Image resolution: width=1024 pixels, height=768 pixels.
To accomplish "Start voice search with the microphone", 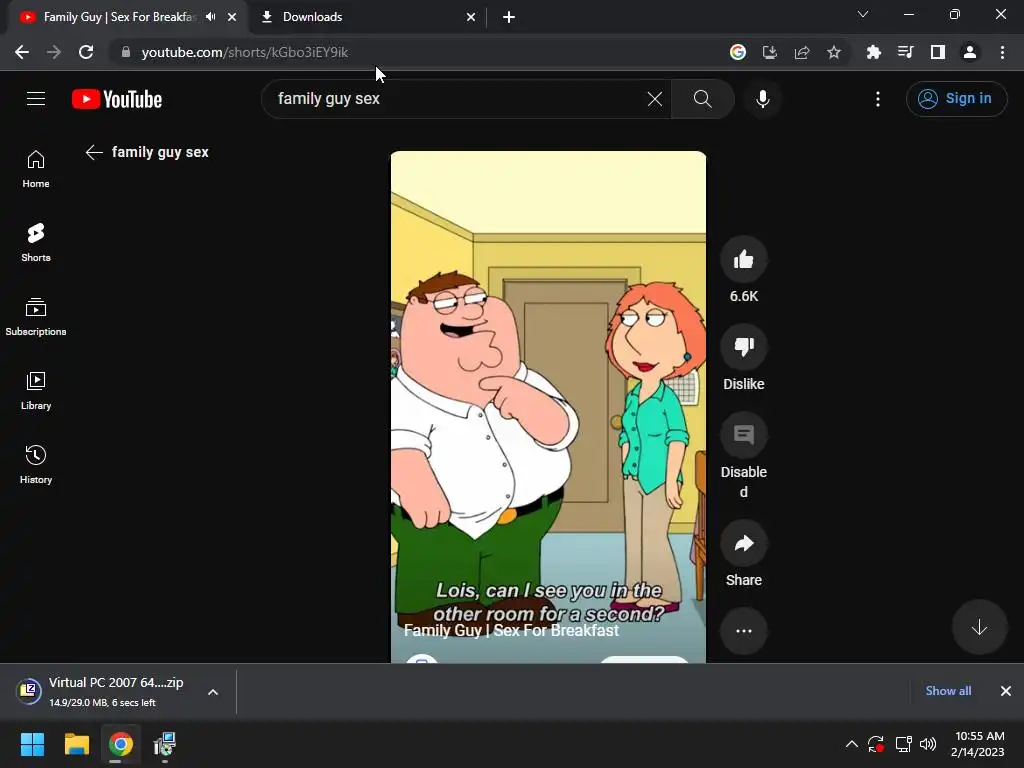I will [762, 99].
